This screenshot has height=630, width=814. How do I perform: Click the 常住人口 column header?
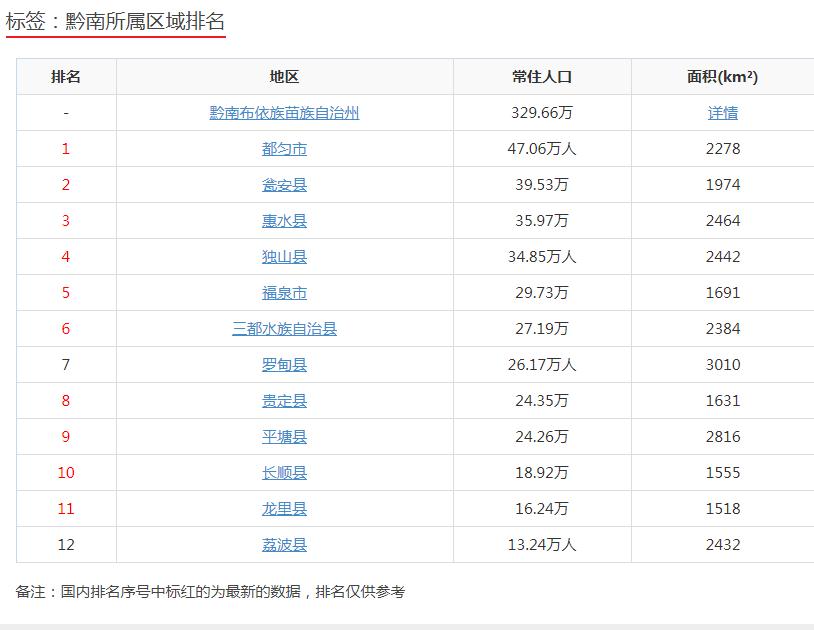point(541,77)
